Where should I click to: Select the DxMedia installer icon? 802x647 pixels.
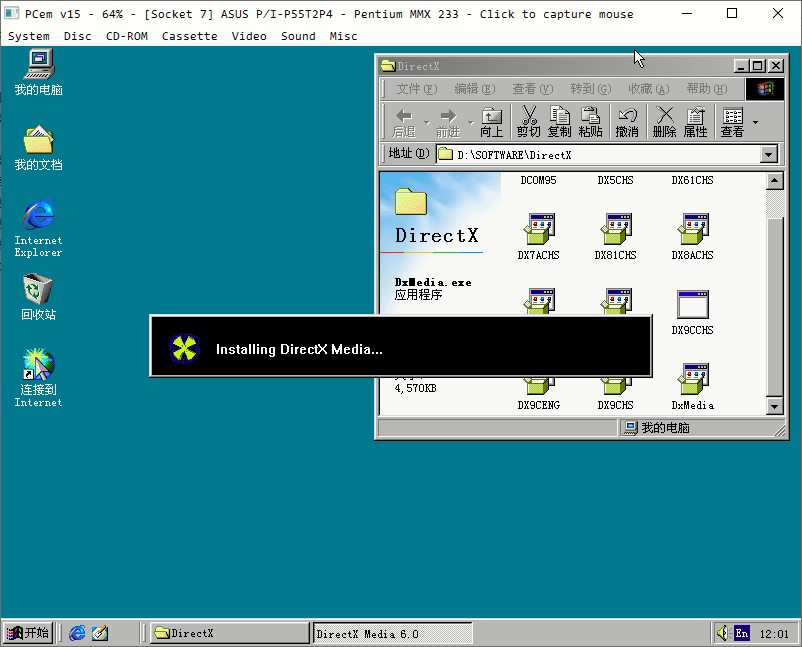[693, 387]
